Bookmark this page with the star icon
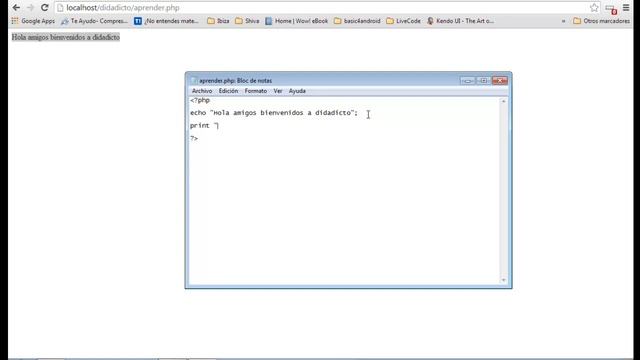 coord(594,8)
